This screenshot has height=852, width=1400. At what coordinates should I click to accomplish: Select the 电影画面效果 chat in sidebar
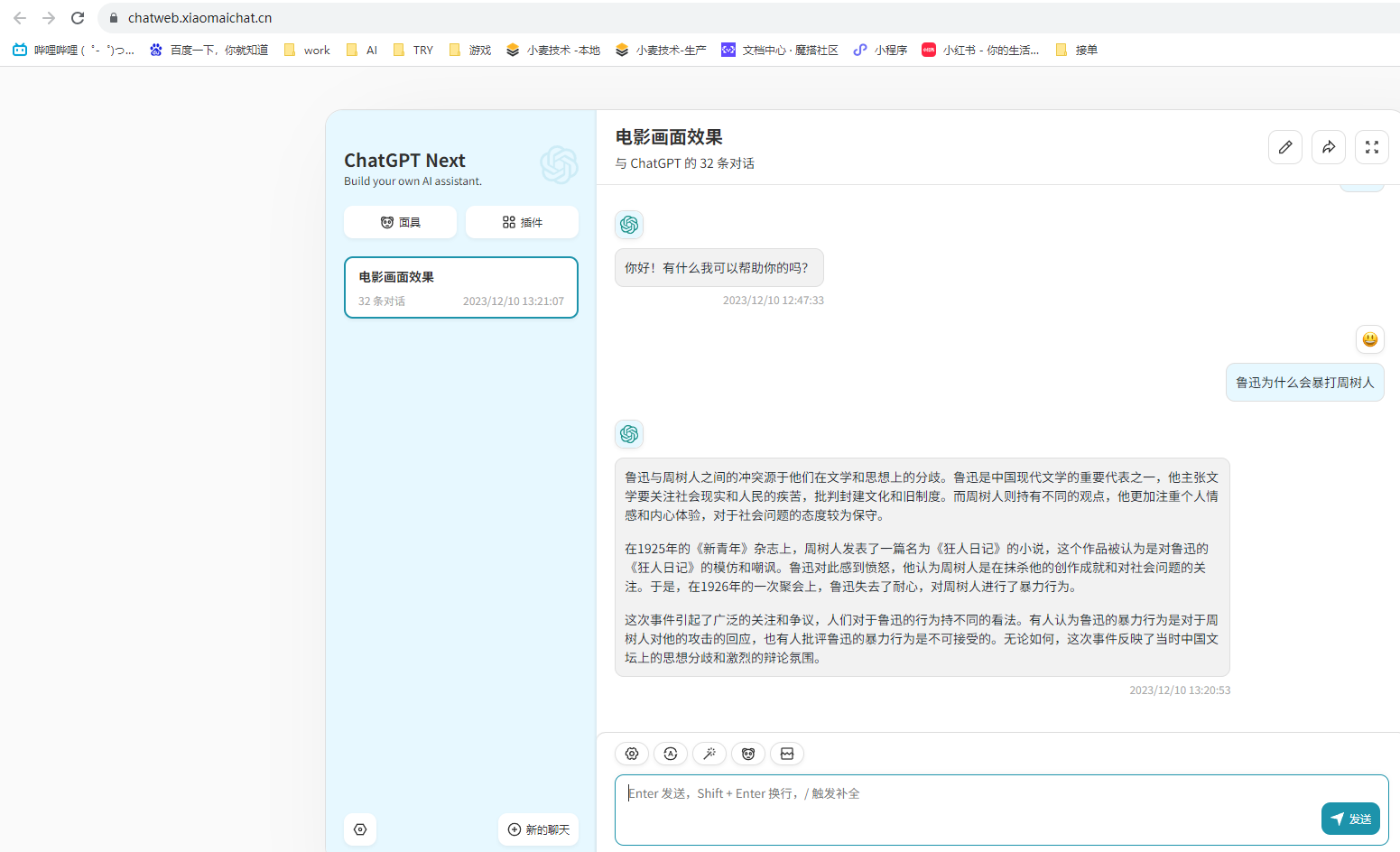point(461,288)
